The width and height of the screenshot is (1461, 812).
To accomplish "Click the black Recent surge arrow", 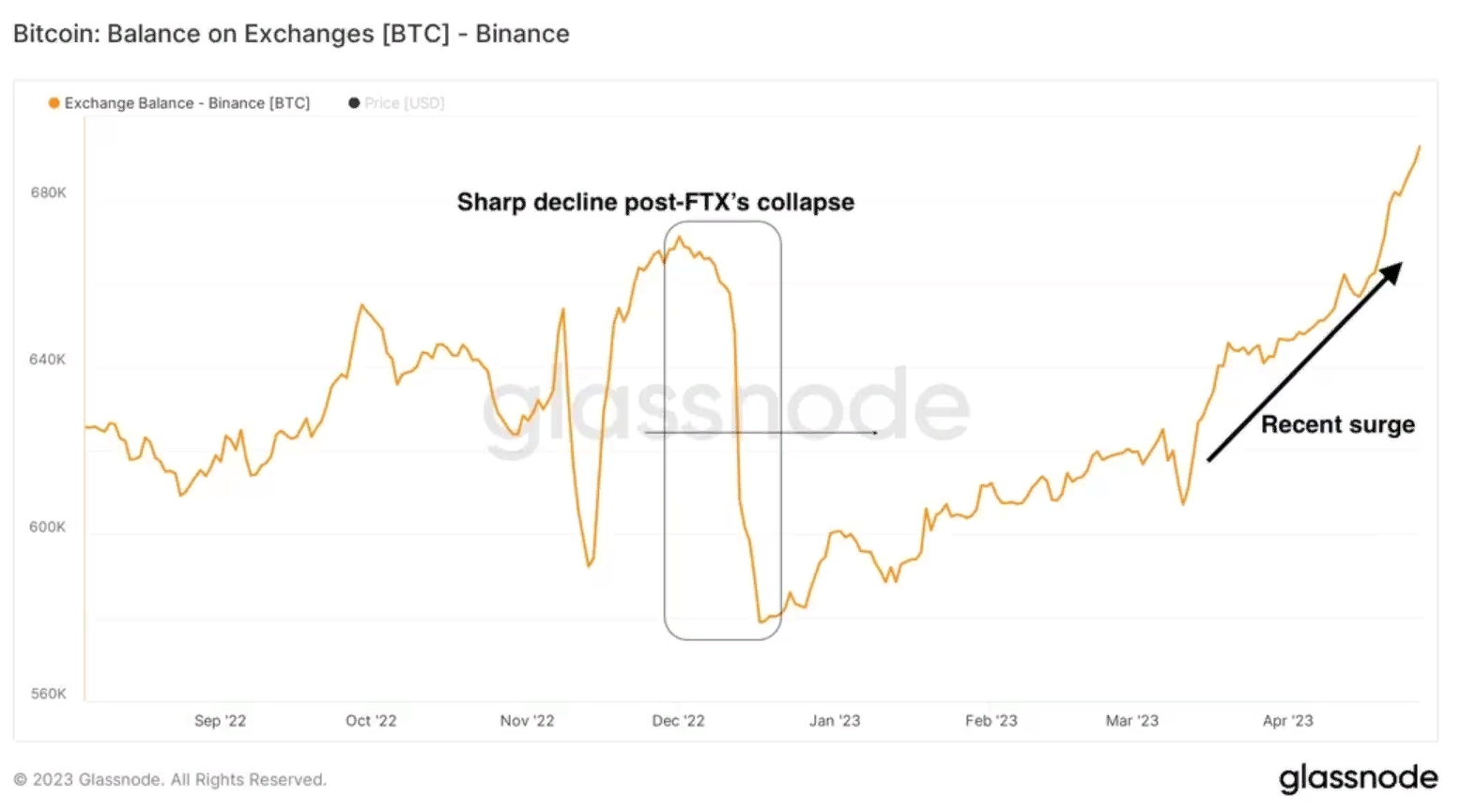I will [x=1303, y=362].
